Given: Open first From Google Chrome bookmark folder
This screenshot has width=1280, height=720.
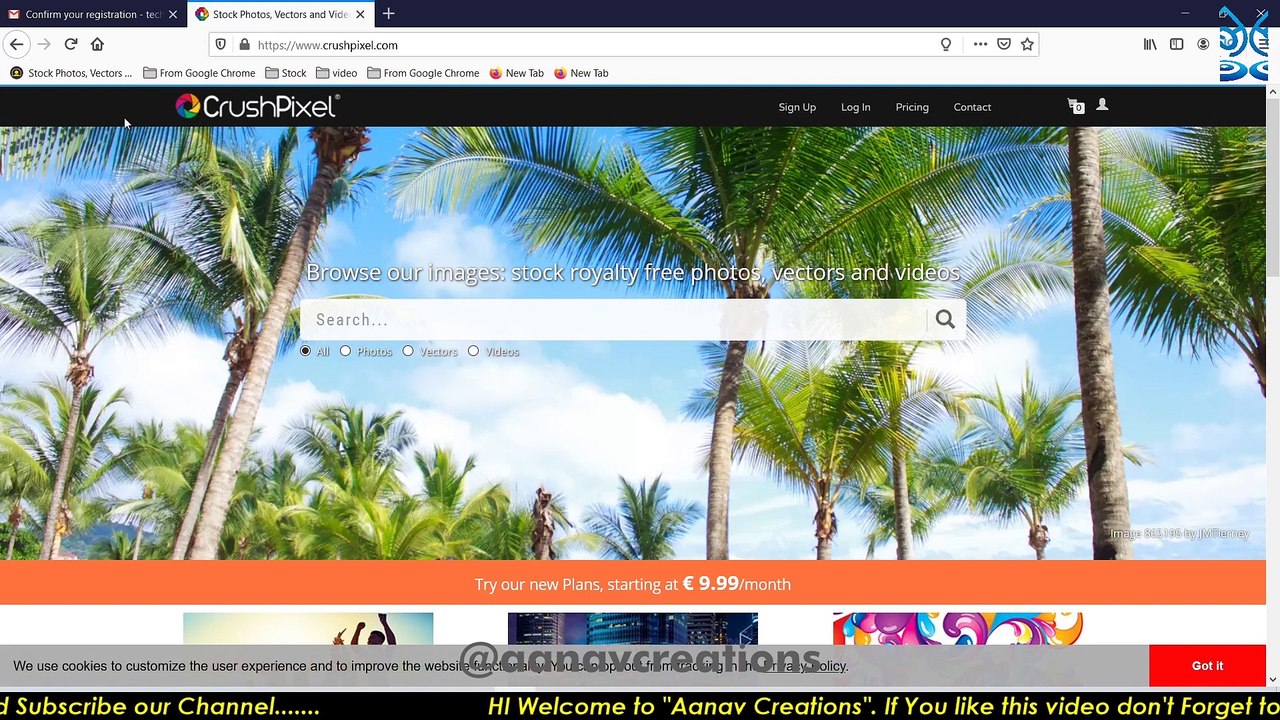Looking at the screenshot, I should pos(199,73).
